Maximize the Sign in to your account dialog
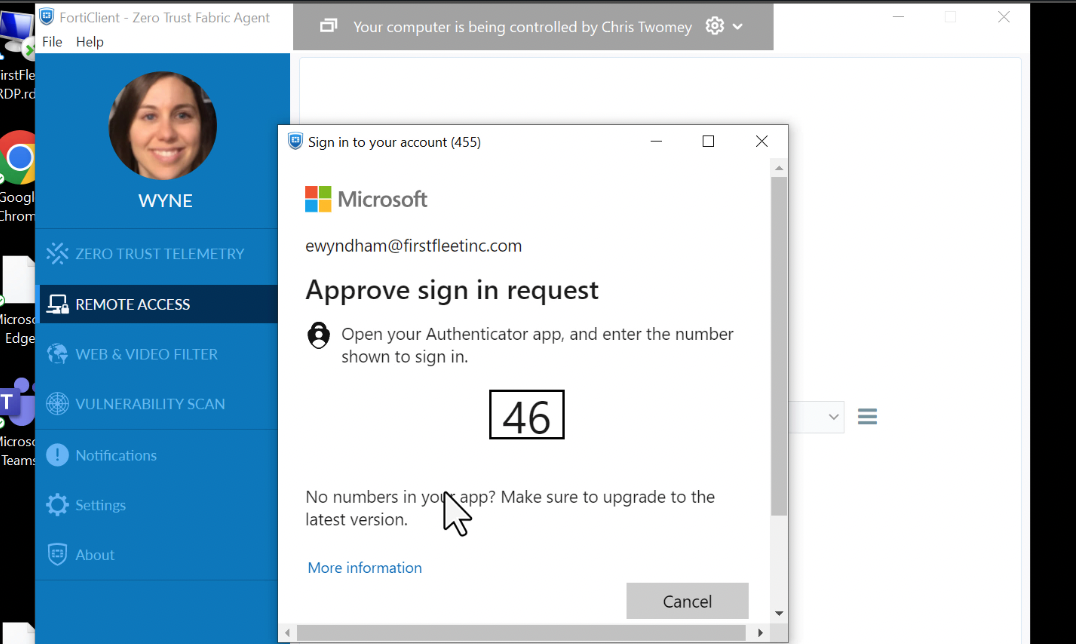The image size is (1076, 644). (708, 141)
